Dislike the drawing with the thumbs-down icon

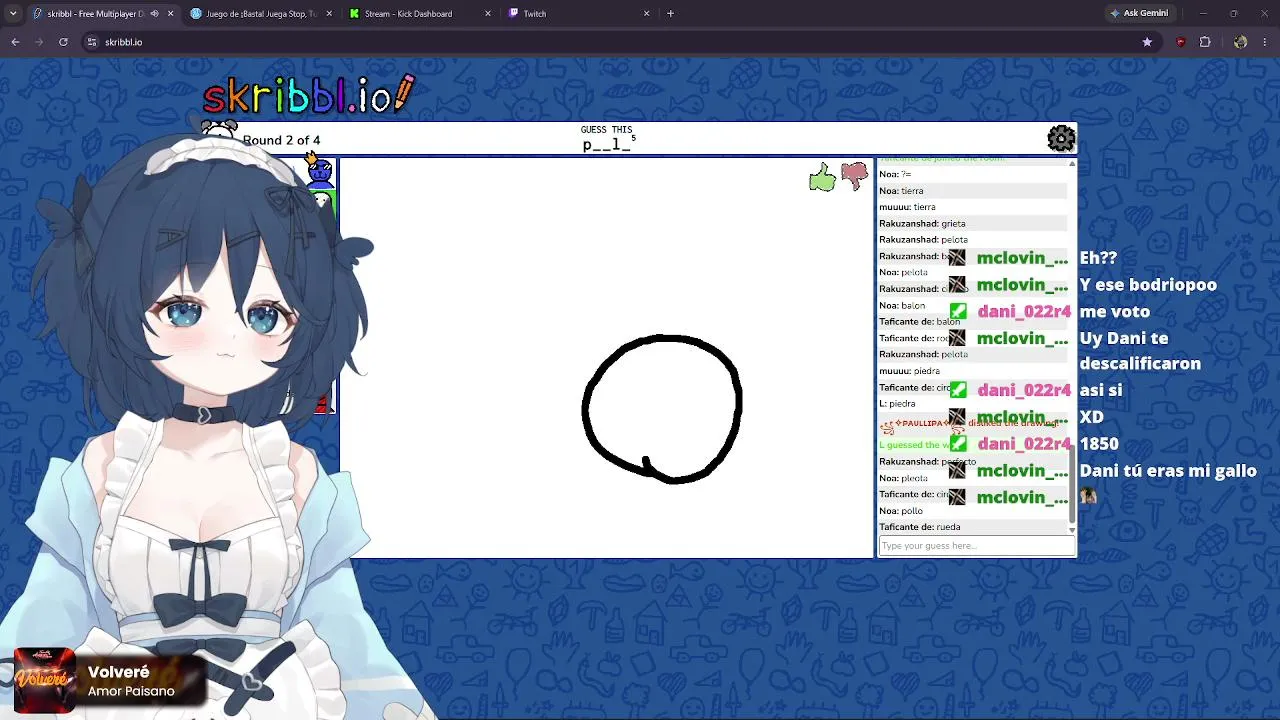coord(854,177)
